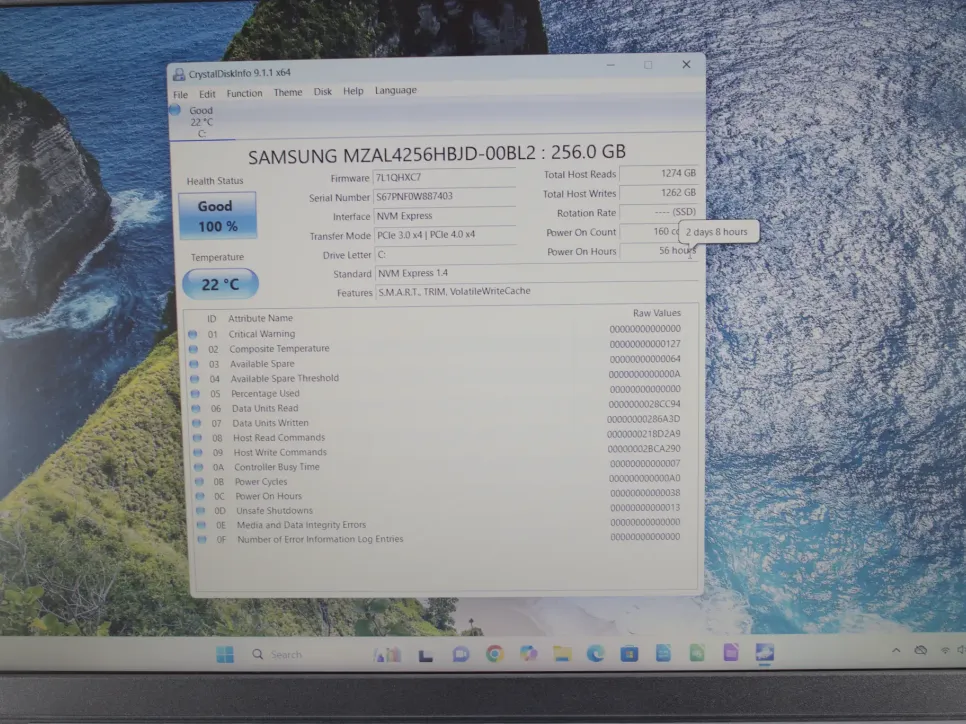
Task: Select the Host Read Commands attribute name
Action: tap(279, 437)
